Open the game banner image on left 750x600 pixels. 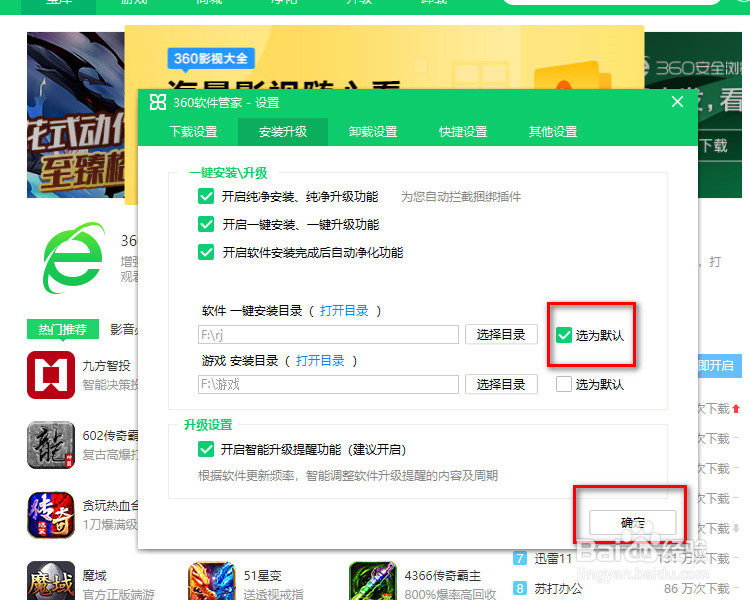pyautogui.click(x=76, y=115)
